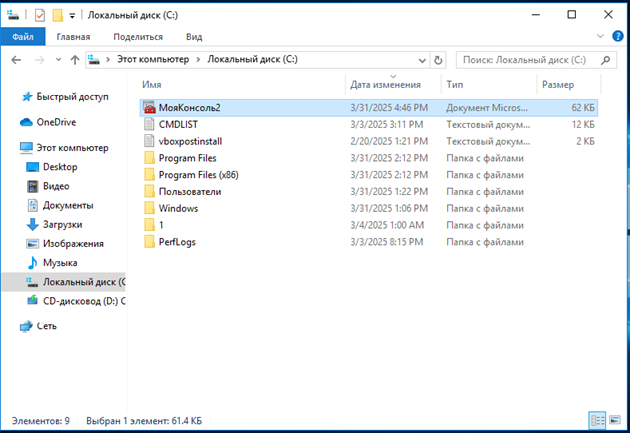Open Desktop in navigation pane
Image resolution: width=630 pixels, height=433 pixels.
[60, 167]
